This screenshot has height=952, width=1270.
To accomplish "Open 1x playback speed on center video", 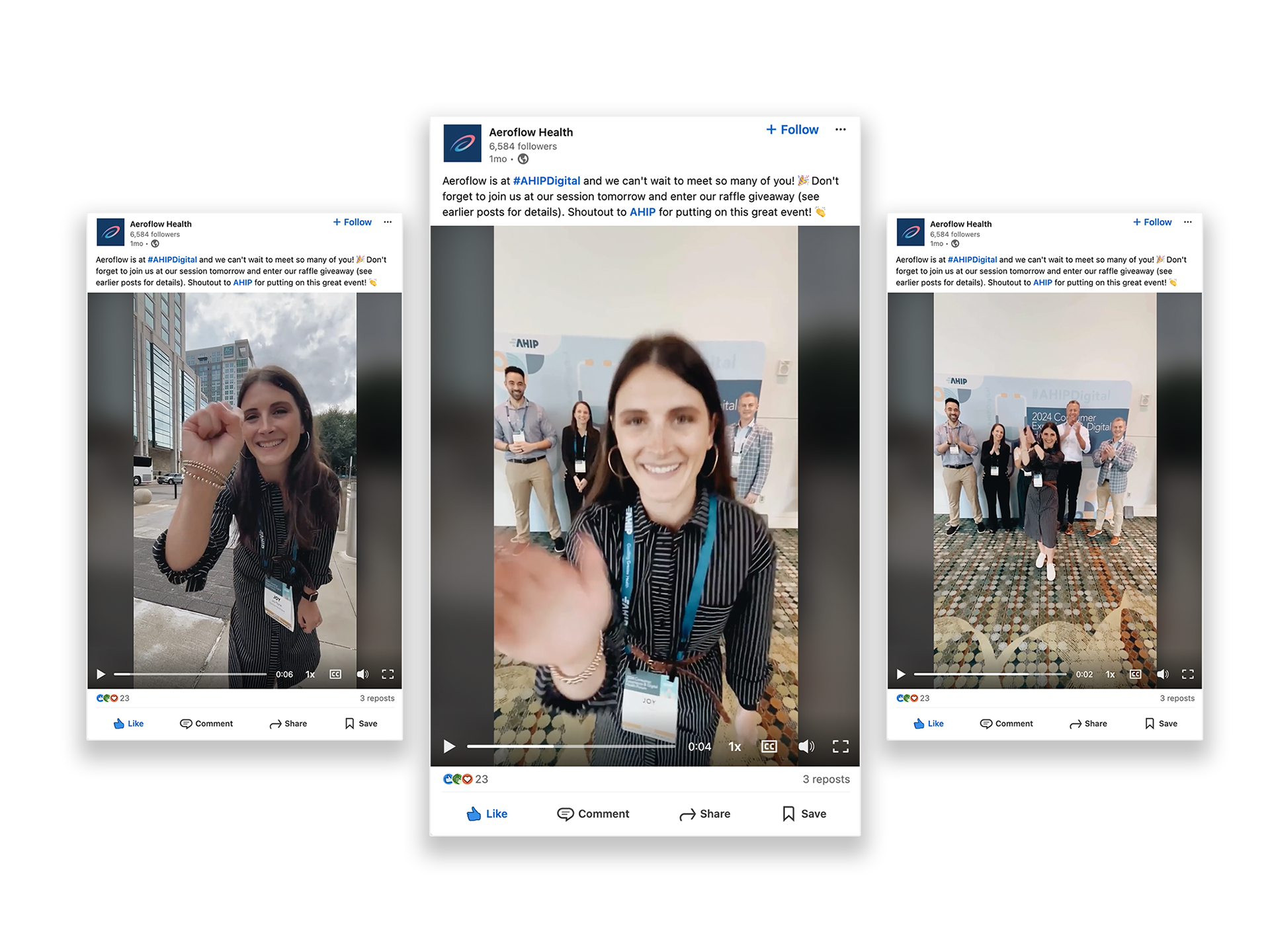I will (734, 746).
